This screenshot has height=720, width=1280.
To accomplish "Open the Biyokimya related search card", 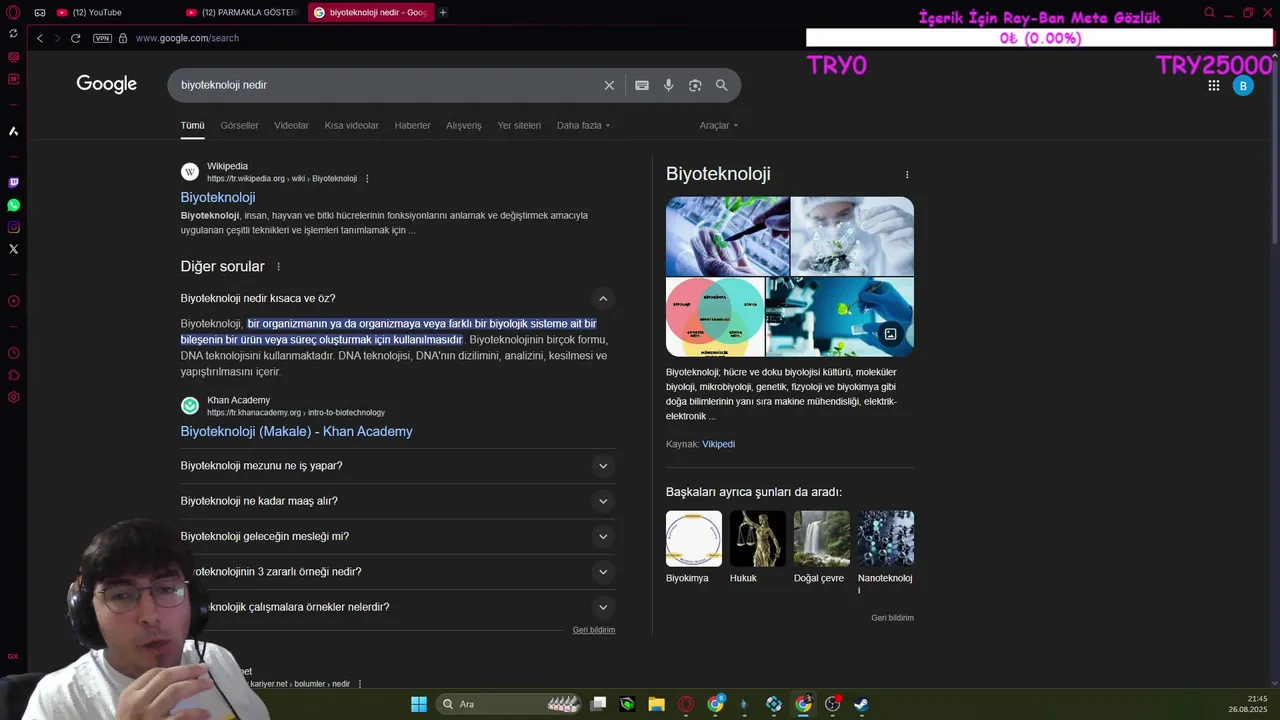I will coord(694,548).
